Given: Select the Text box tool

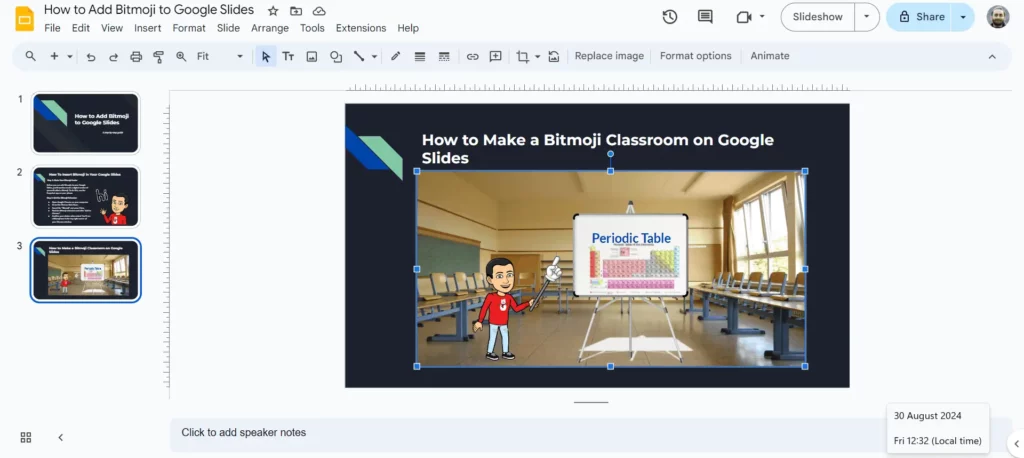Looking at the screenshot, I should pyautogui.click(x=288, y=57).
